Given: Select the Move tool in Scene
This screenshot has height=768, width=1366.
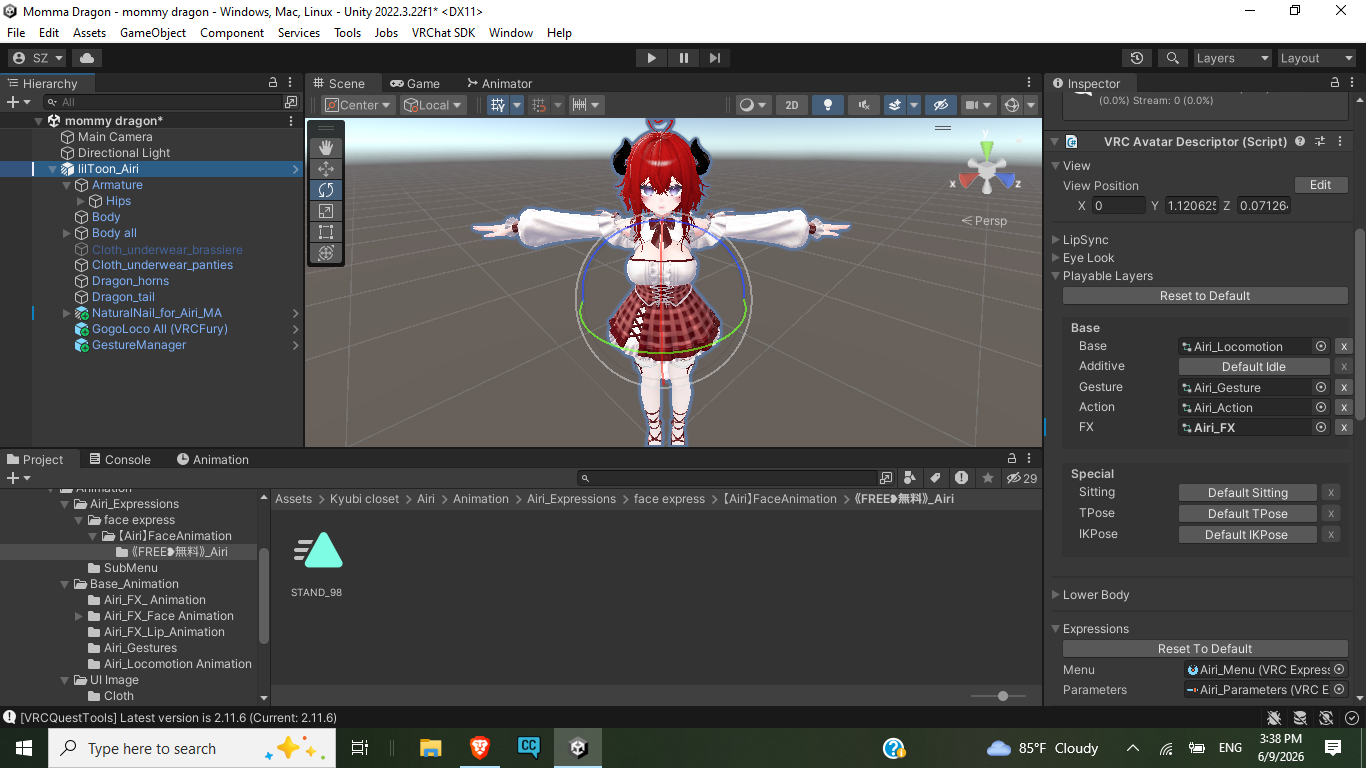Looking at the screenshot, I should click(x=326, y=169).
